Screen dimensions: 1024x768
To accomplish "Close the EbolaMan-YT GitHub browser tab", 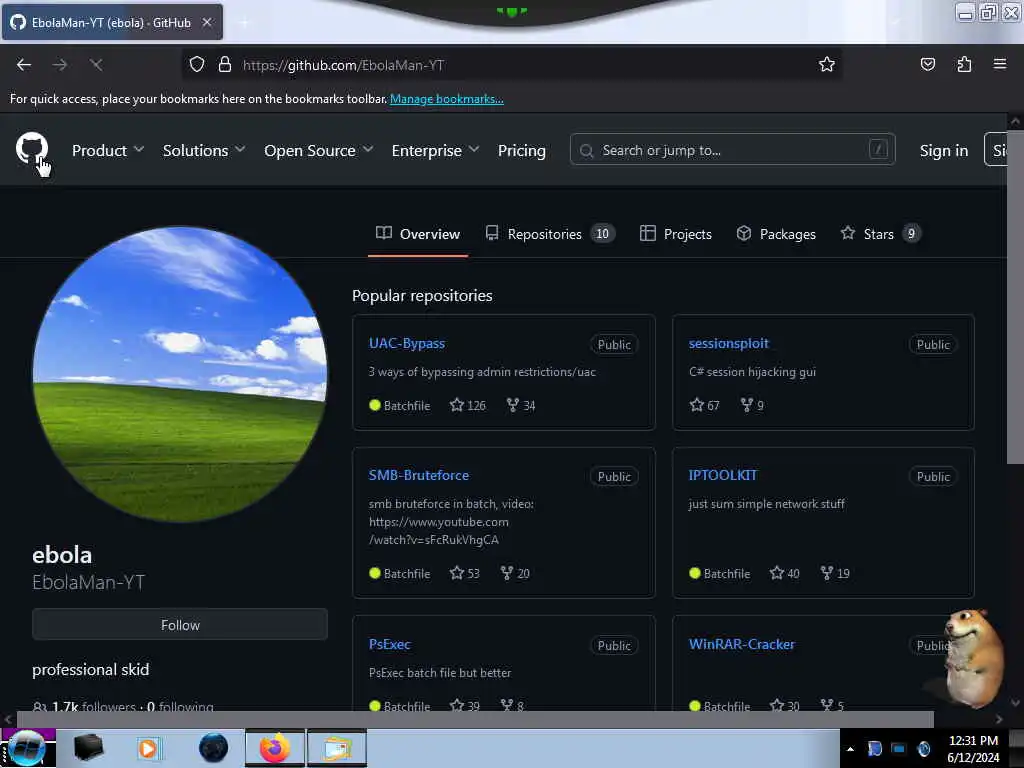I will (206, 22).
